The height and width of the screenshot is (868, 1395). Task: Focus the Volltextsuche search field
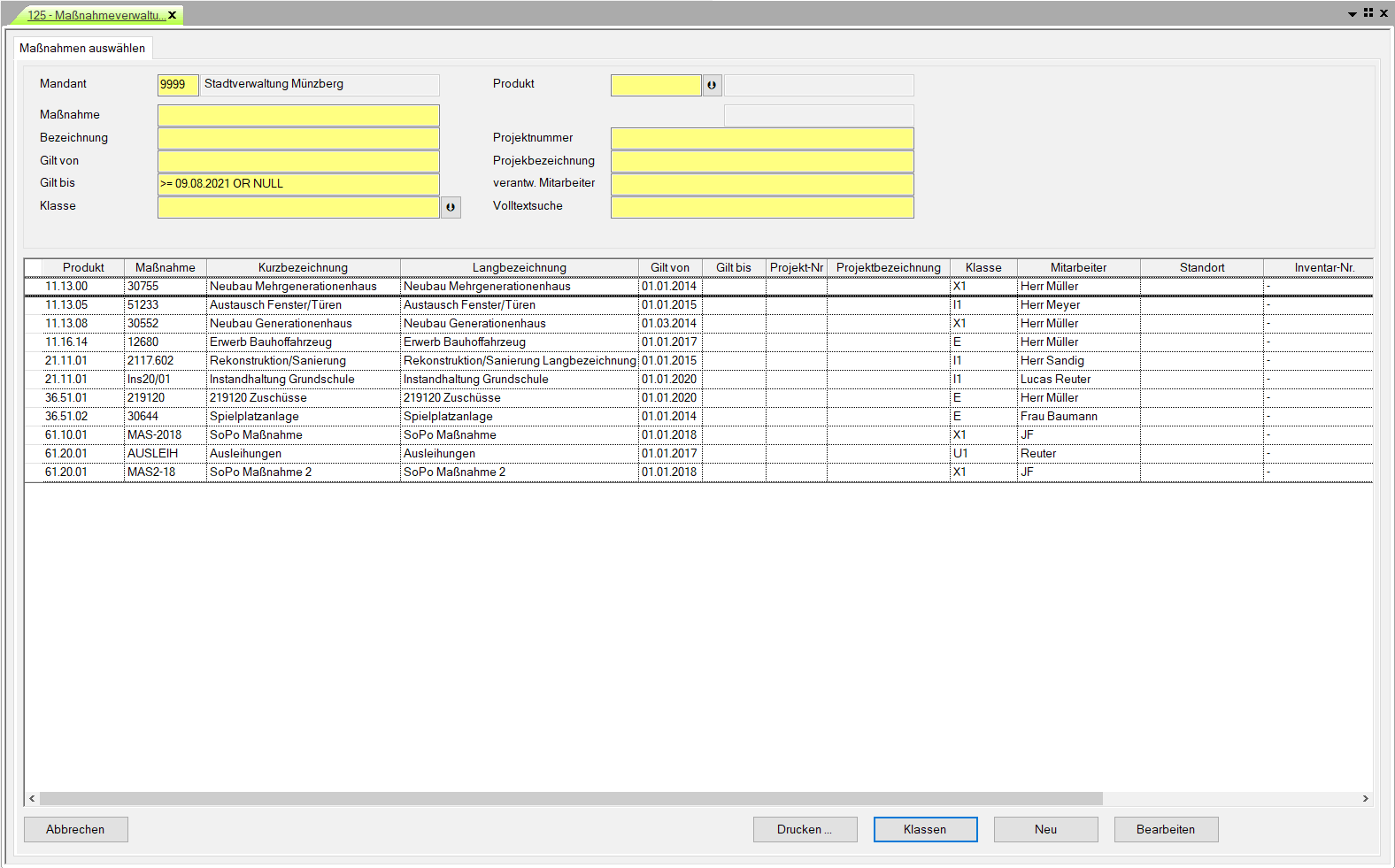(761, 207)
